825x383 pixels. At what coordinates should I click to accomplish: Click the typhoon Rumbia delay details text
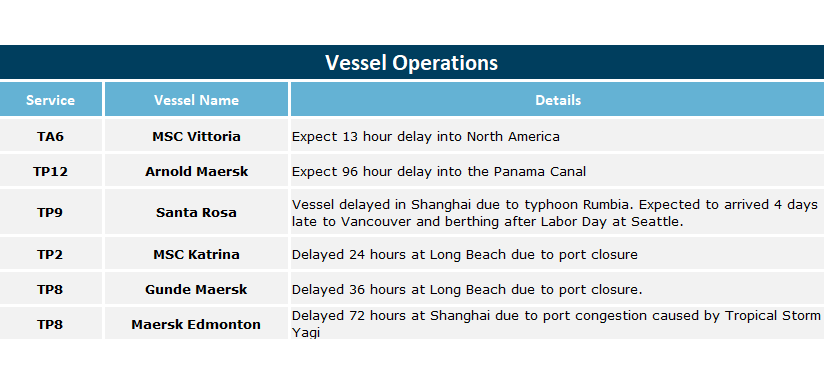point(555,213)
